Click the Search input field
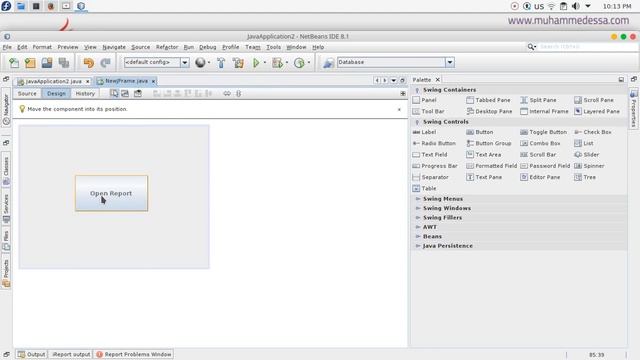The width and height of the screenshot is (640, 360). click(588, 47)
